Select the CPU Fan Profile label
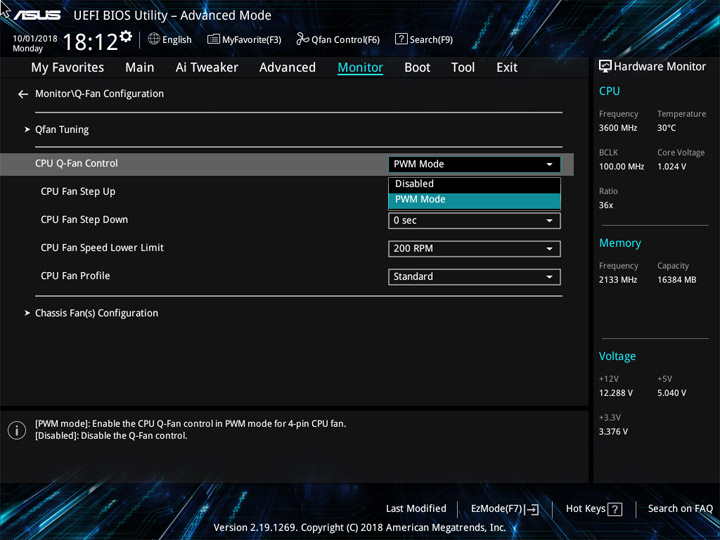 coord(75,276)
